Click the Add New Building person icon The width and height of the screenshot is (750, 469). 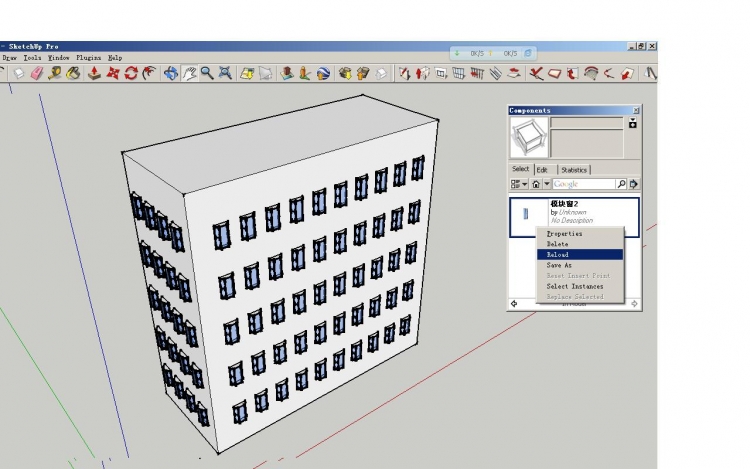pos(305,73)
